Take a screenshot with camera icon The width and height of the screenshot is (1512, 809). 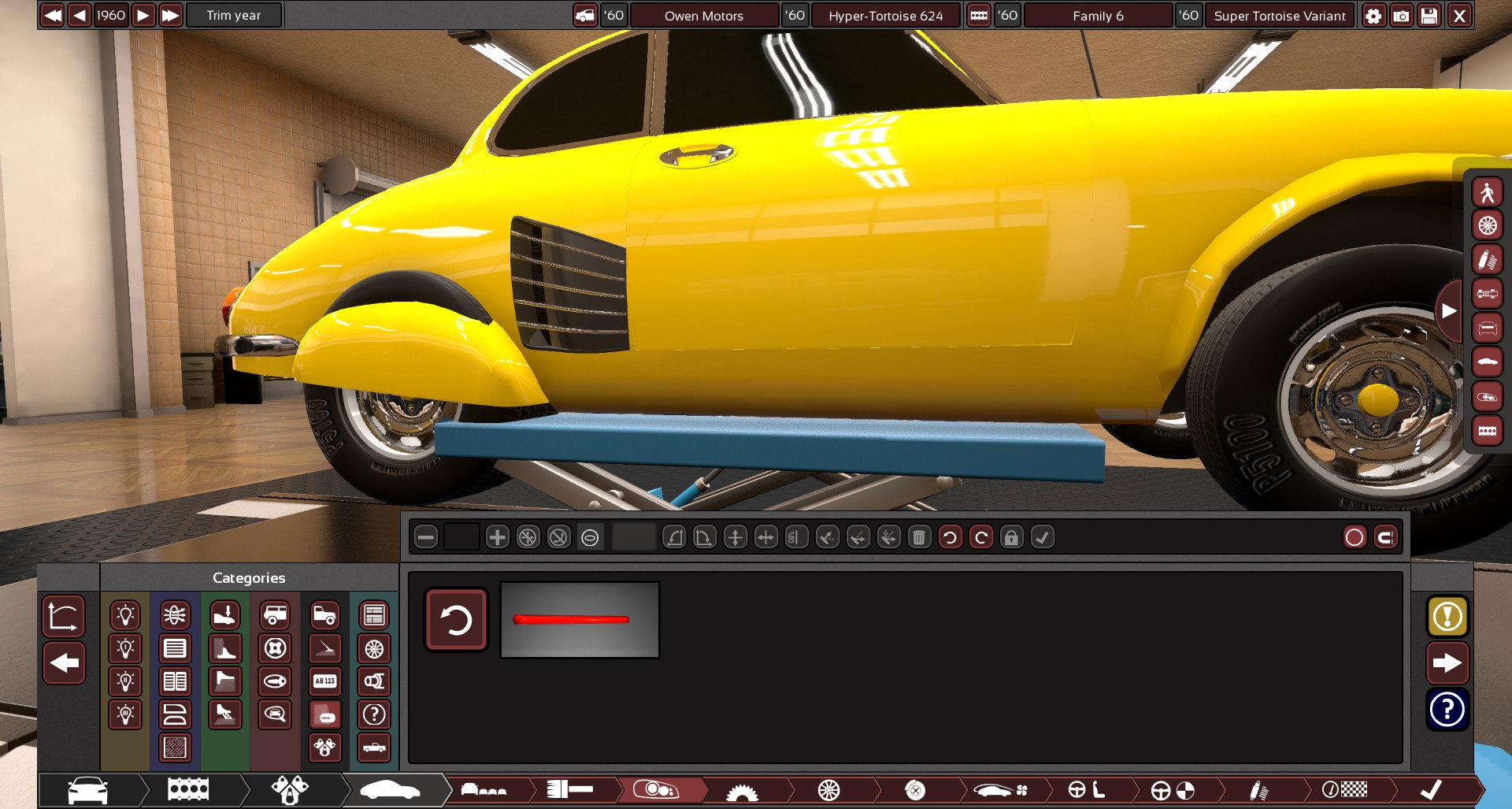point(1401,16)
